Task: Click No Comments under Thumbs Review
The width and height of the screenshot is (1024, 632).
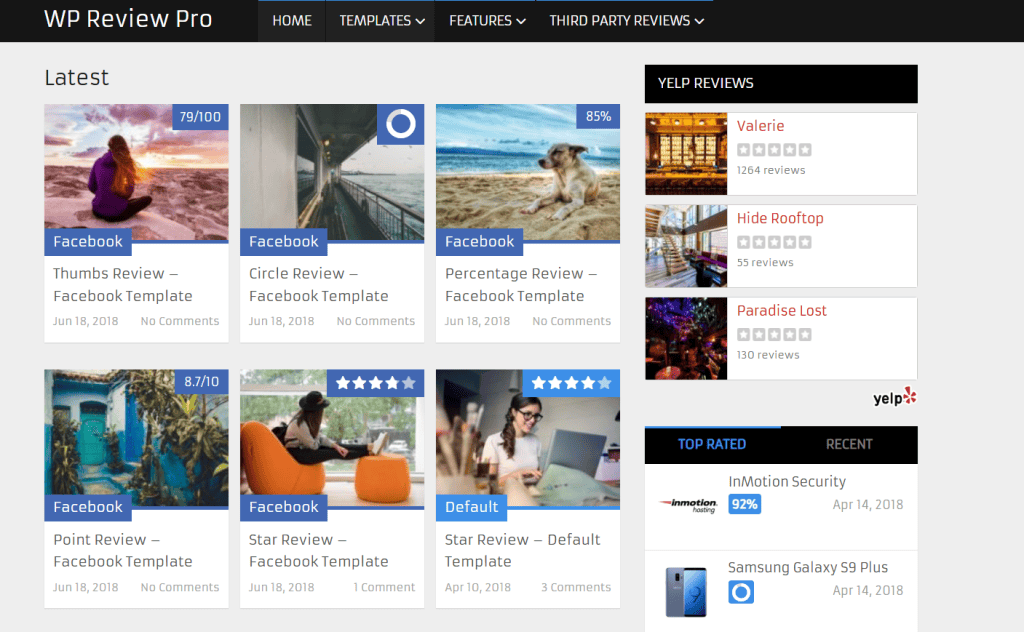Action: point(180,321)
